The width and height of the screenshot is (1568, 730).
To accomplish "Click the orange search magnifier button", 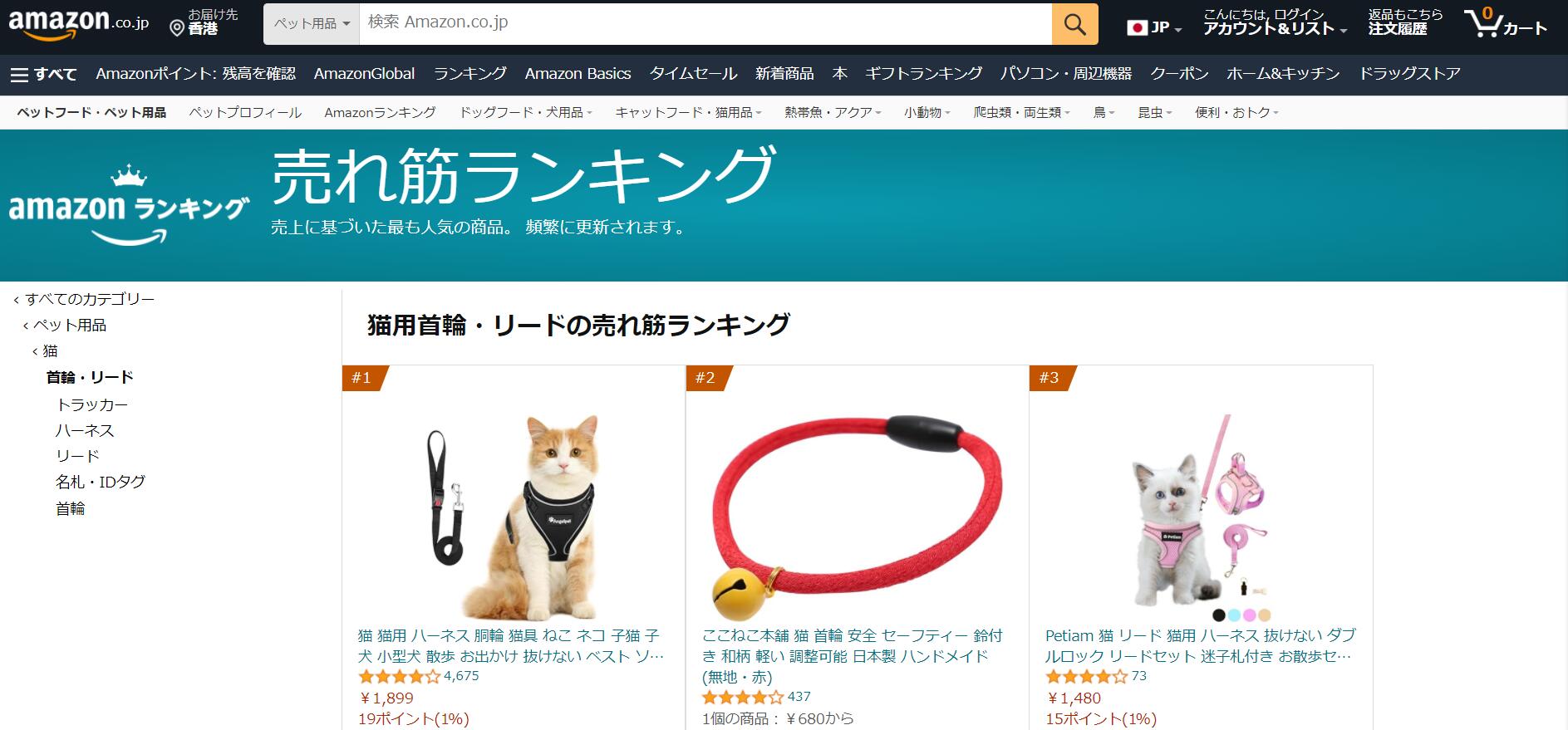I will [1074, 24].
